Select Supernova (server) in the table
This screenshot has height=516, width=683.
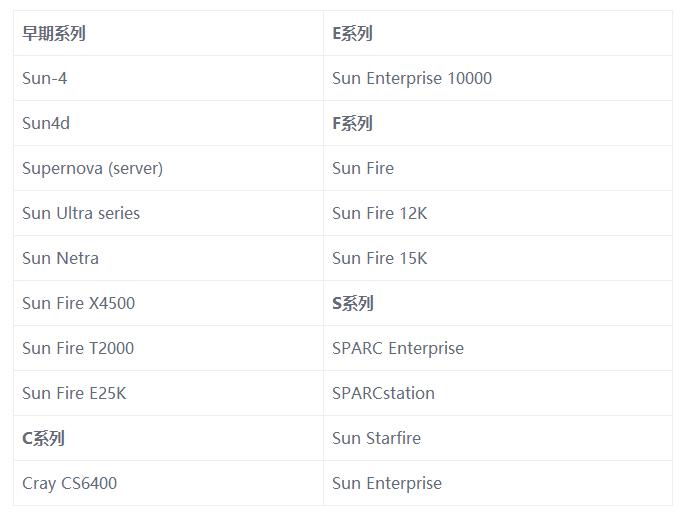pos(92,168)
